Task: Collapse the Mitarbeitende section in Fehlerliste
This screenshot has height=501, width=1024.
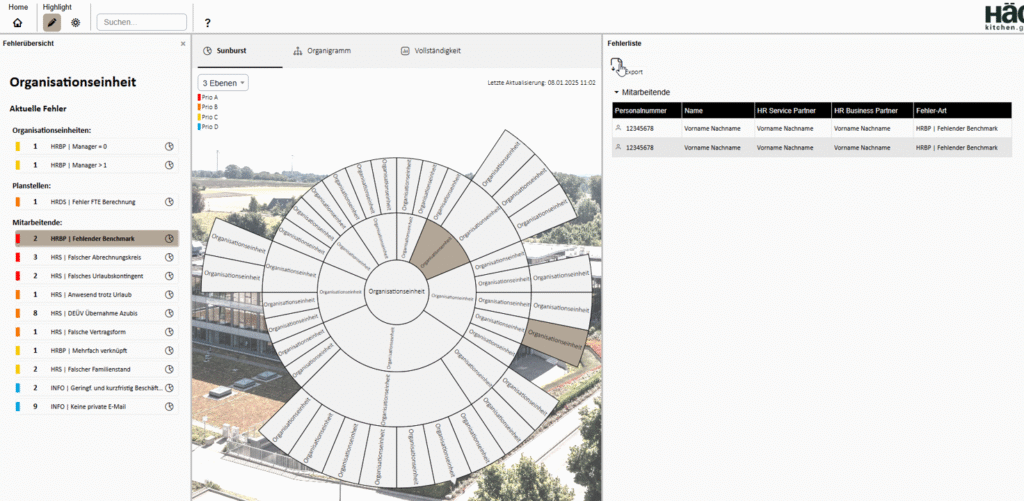Action: (618, 92)
